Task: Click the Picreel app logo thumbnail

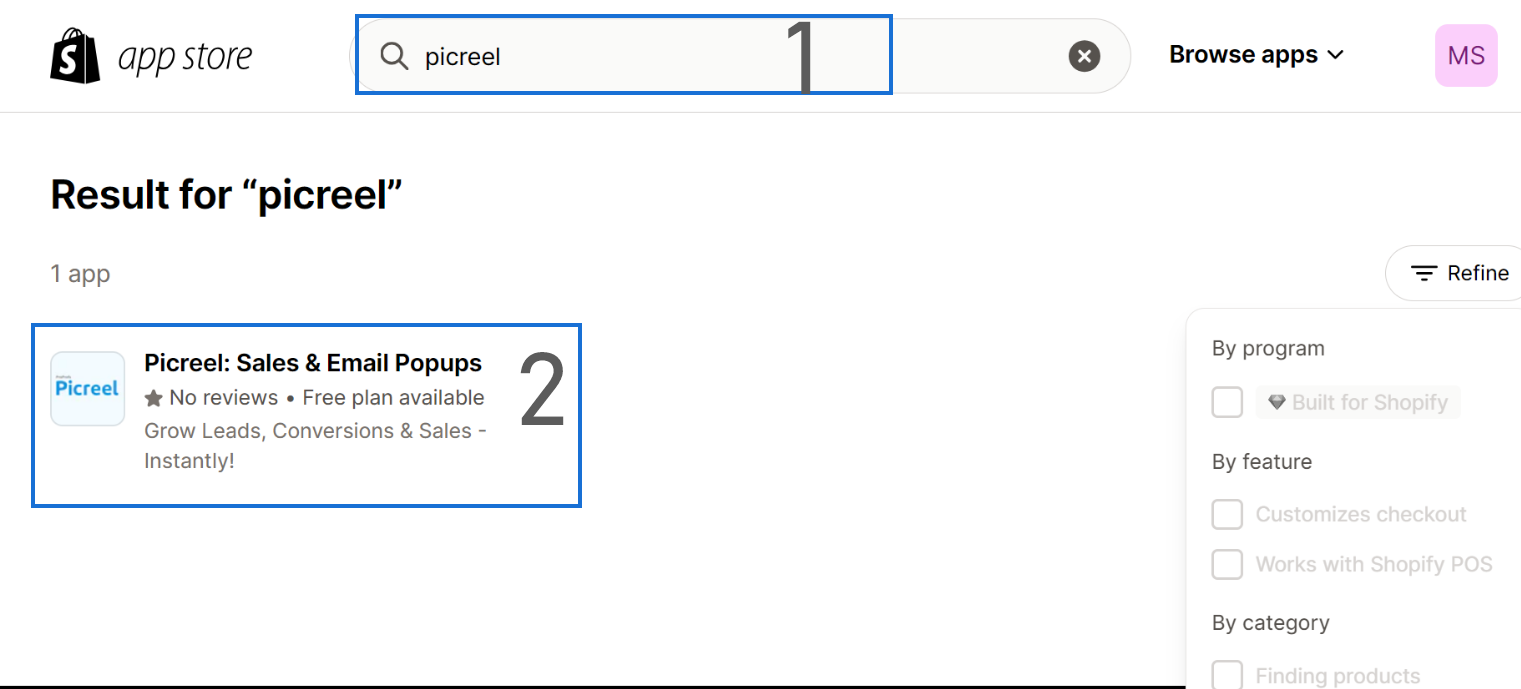Action: click(88, 389)
